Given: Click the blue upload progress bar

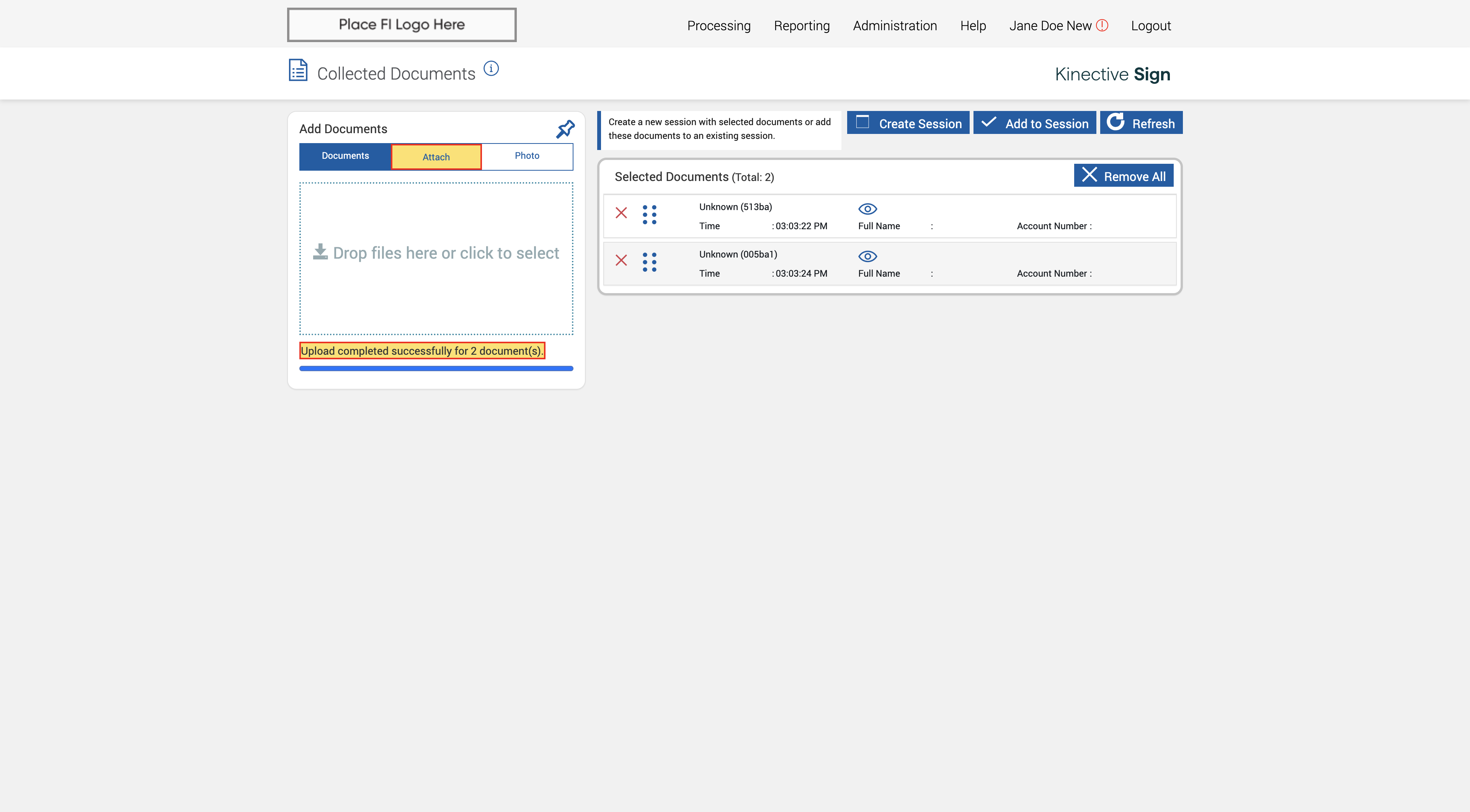Looking at the screenshot, I should click(x=436, y=369).
